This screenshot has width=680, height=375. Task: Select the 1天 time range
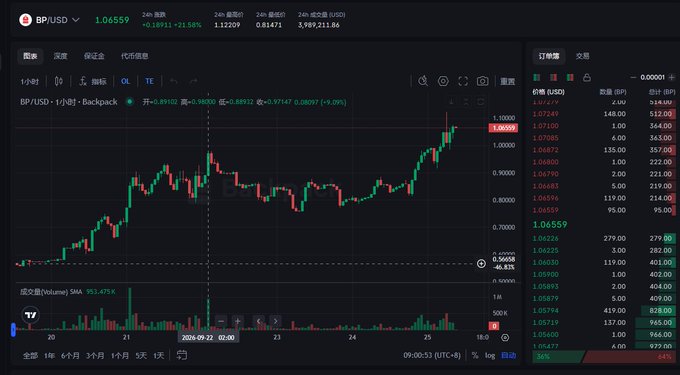point(159,355)
